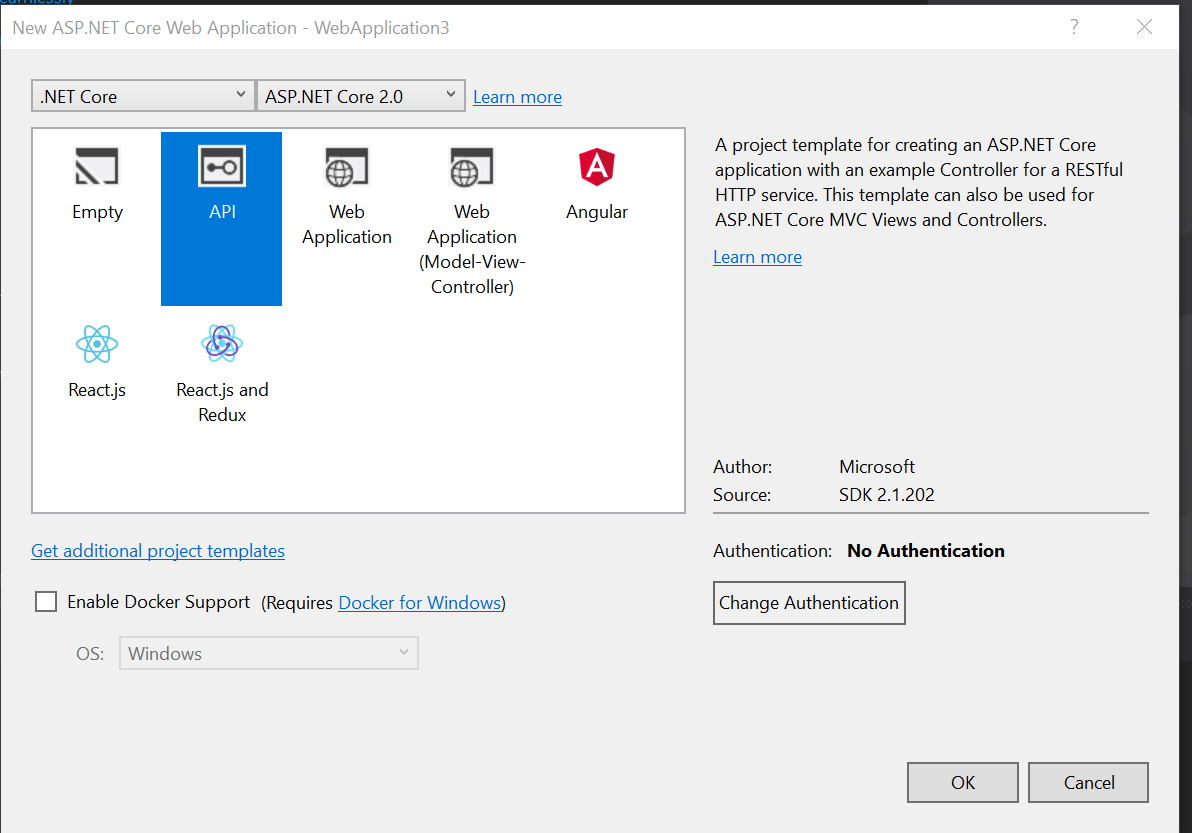This screenshot has height=833, width=1192.
Task: Close the New ASP.NET Core Web Application dialog
Action: (1144, 27)
